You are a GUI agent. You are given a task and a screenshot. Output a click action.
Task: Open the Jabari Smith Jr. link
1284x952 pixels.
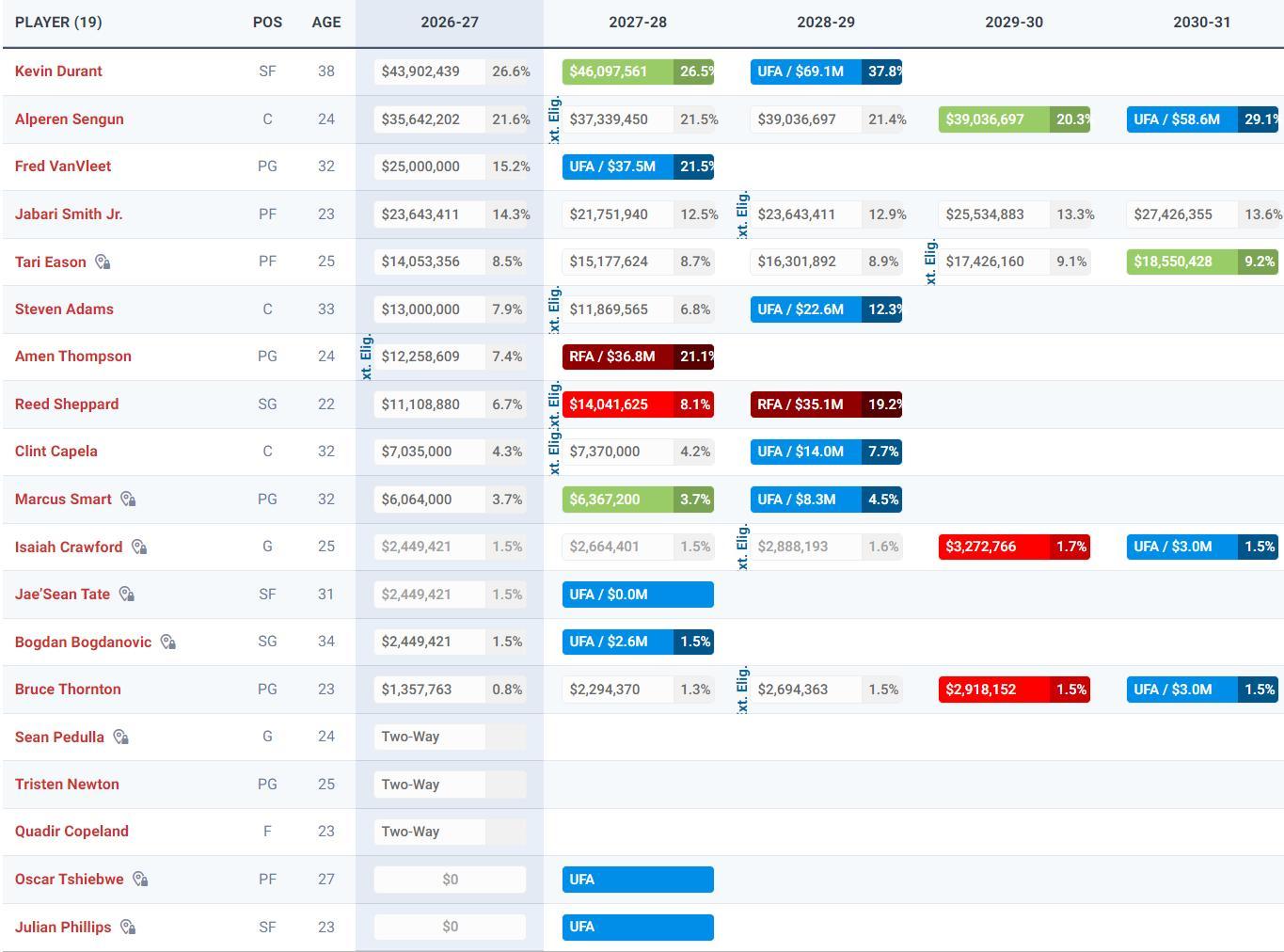pyautogui.click(x=69, y=214)
